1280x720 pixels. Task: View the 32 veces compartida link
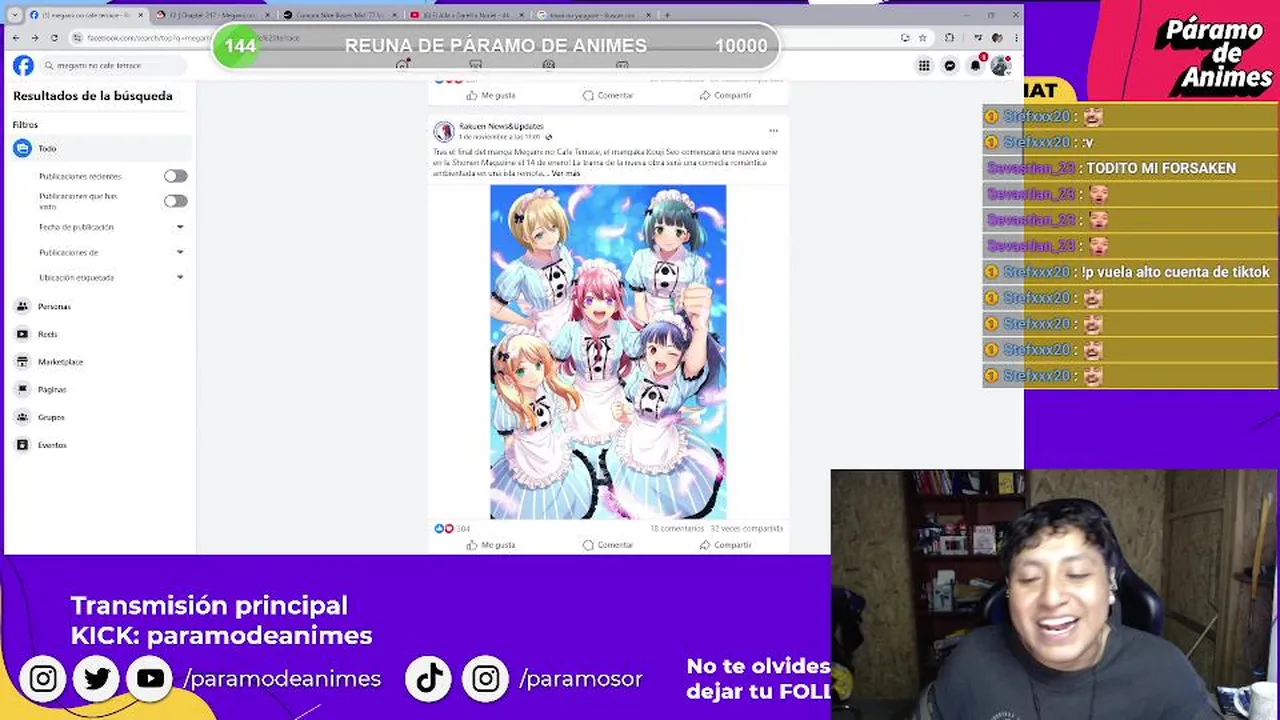746,528
